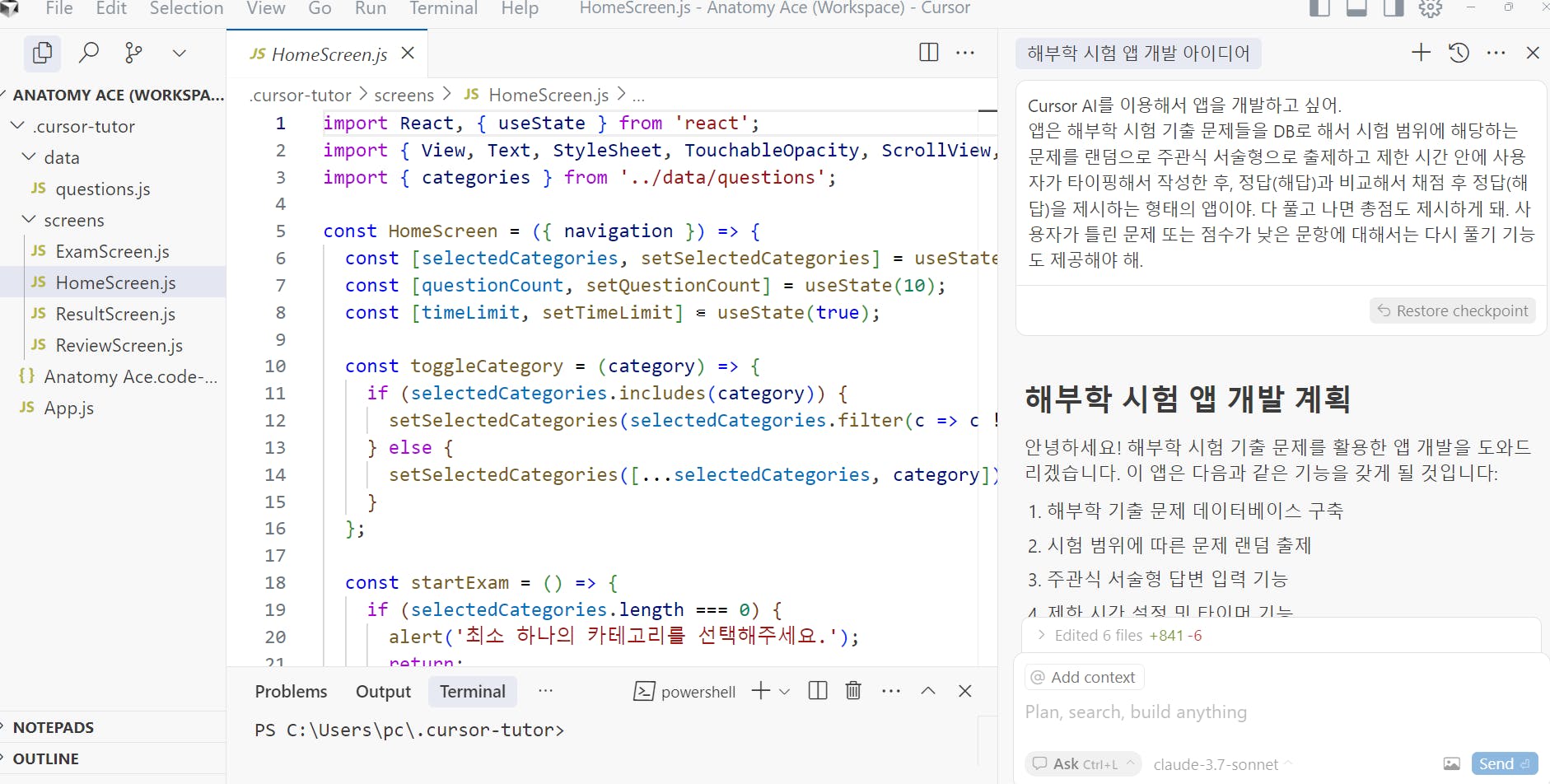The height and width of the screenshot is (784, 1550).
Task: Select the 해부학 시험 앱 개발 아이디어 chat tab
Action: (1138, 54)
